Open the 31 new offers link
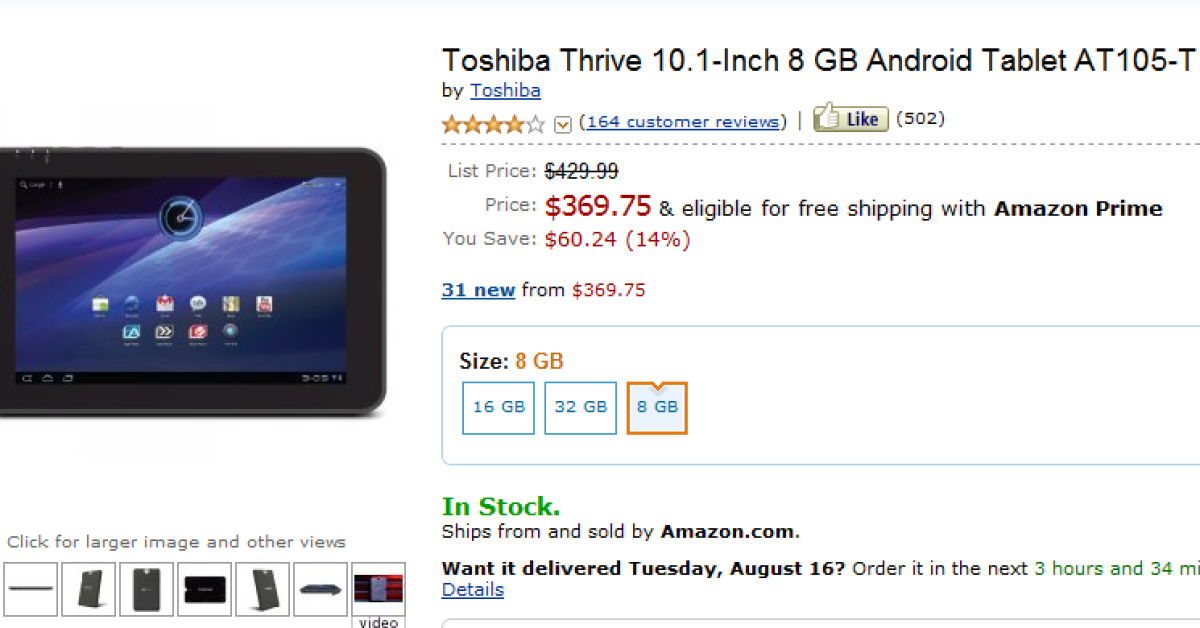Image resolution: width=1200 pixels, height=628 pixels. pyautogui.click(x=478, y=290)
